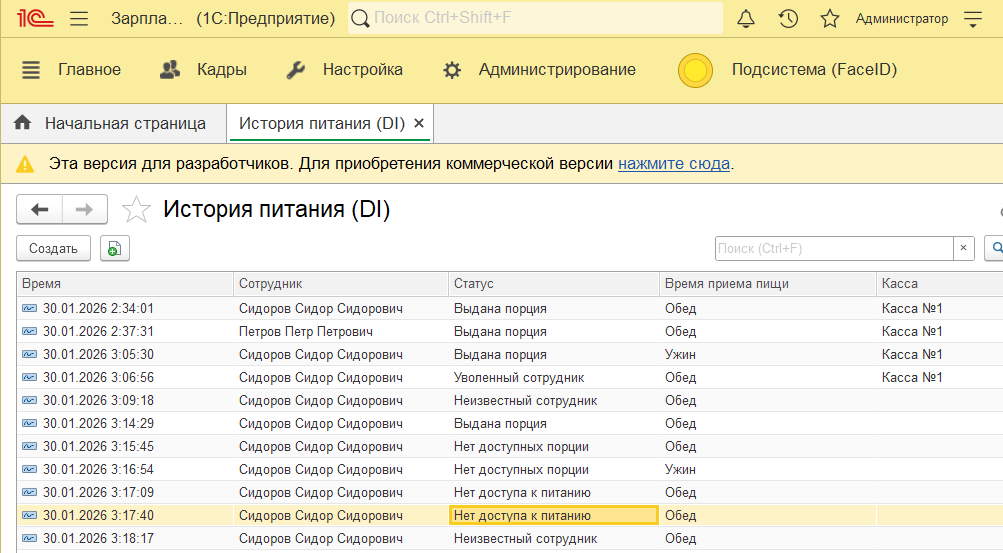The image size is (1003, 553).
Task: Click the back navigation arrow
Action: click(40, 209)
